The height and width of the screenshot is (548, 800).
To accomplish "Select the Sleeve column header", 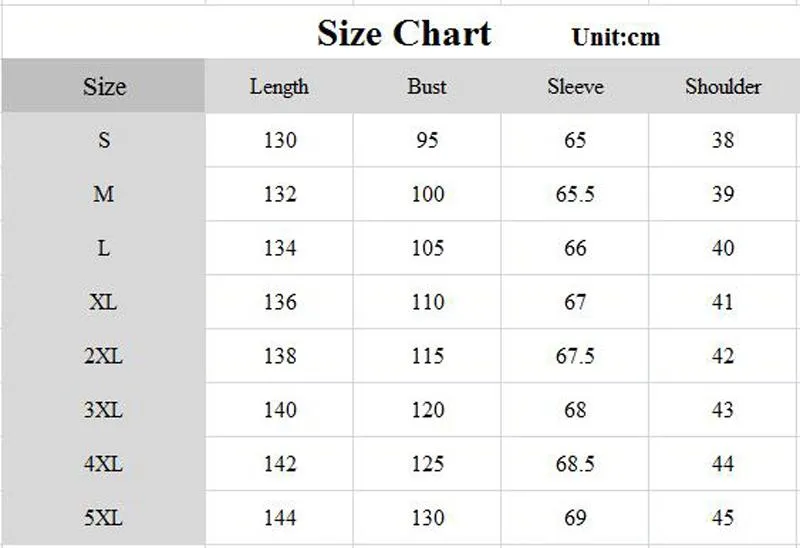I will tap(575, 86).
